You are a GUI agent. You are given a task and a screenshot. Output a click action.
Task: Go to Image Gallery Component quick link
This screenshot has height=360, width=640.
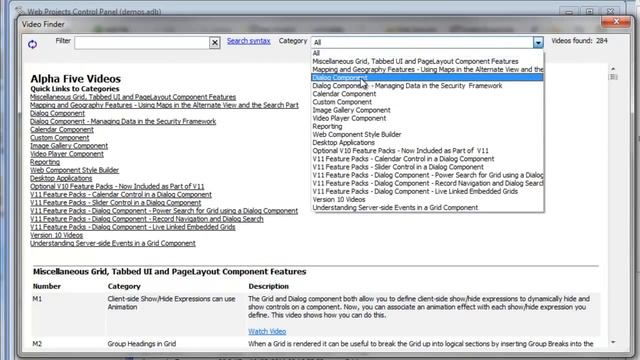(x=69, y=146)
